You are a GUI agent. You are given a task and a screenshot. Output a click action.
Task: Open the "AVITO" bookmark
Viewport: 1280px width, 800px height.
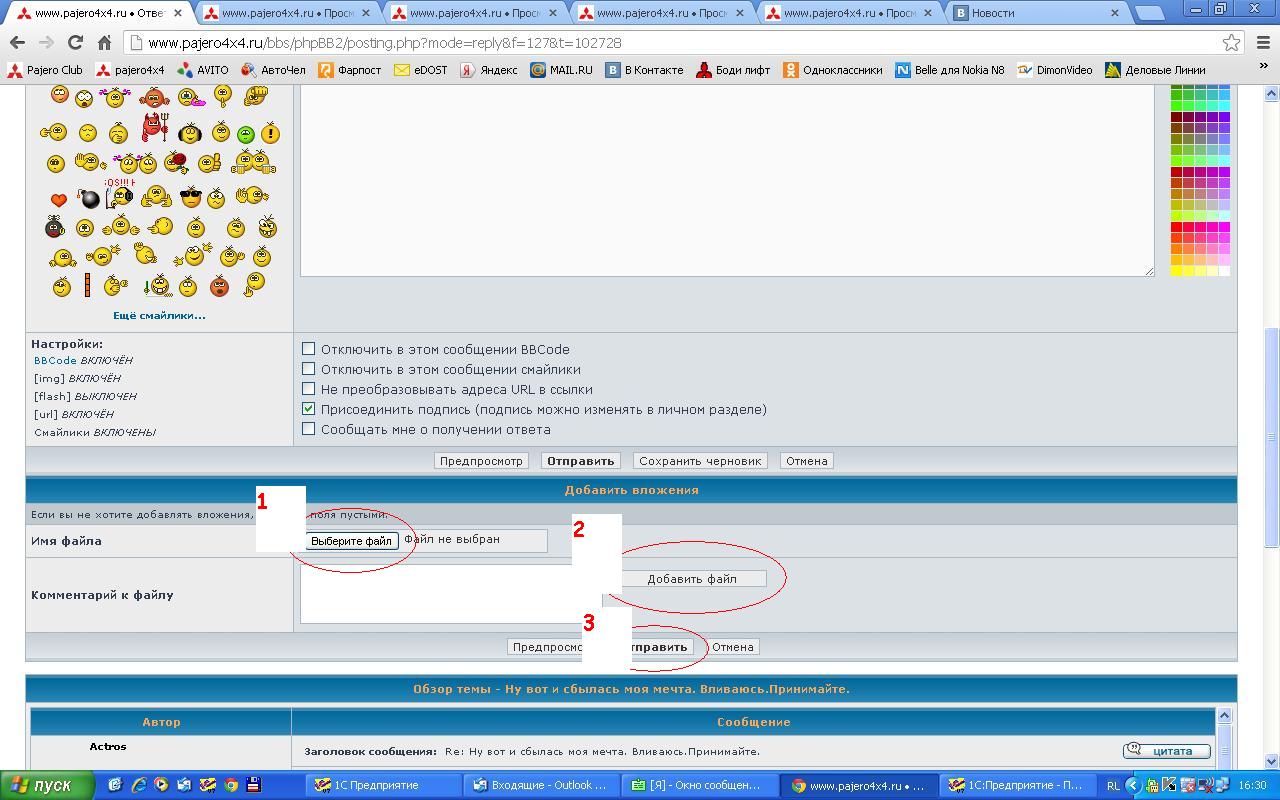click(x=203, y=70)
